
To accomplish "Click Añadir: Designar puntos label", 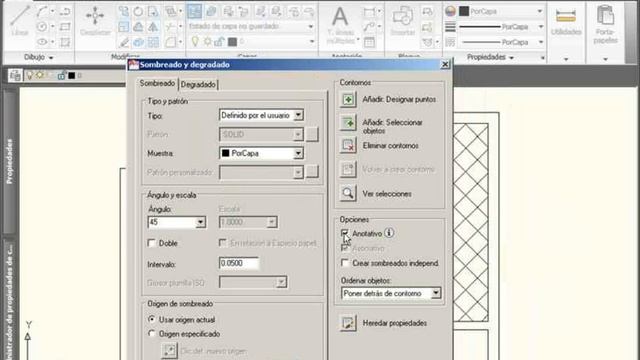I will pos(399,99).
